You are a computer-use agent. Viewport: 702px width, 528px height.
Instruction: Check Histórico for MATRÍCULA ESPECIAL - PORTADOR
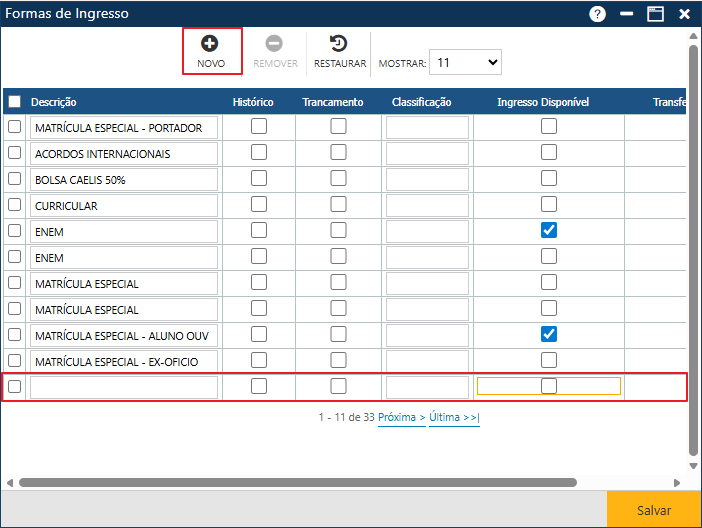point(259,126)
